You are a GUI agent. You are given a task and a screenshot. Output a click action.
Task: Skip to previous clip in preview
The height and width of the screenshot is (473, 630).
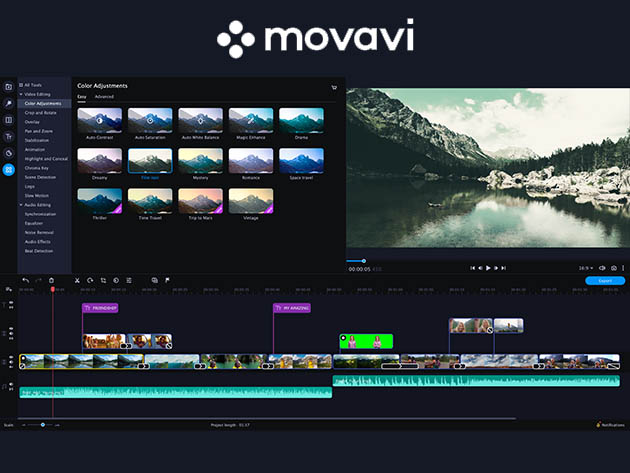coord(472,268)
